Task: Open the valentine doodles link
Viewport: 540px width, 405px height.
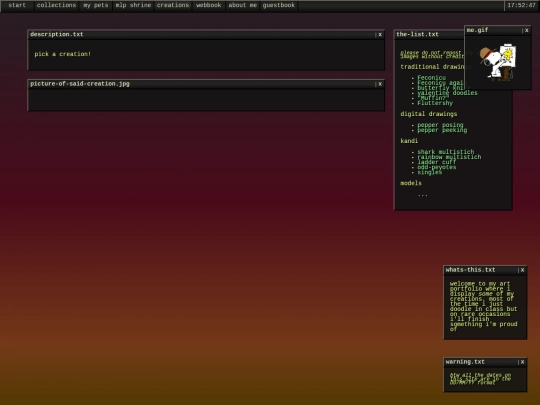Action: [x=447, y=93]
